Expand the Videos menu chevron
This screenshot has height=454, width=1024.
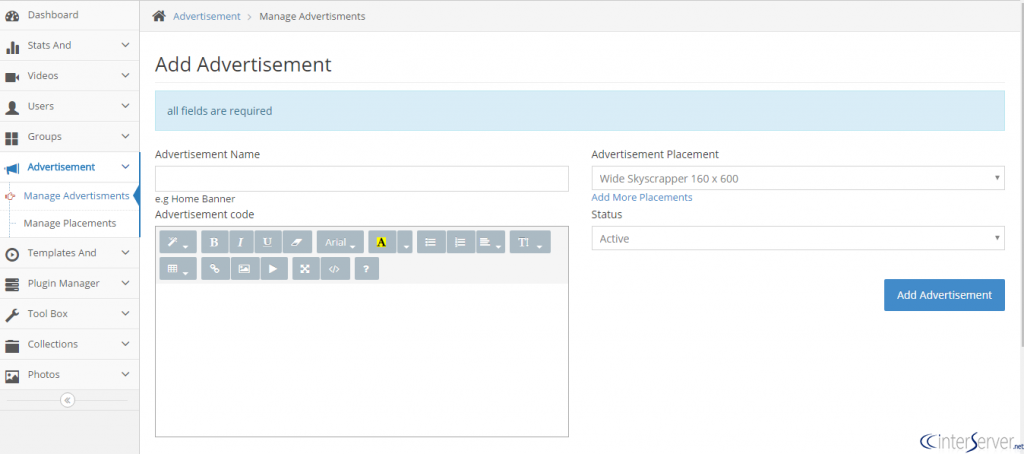125,76
